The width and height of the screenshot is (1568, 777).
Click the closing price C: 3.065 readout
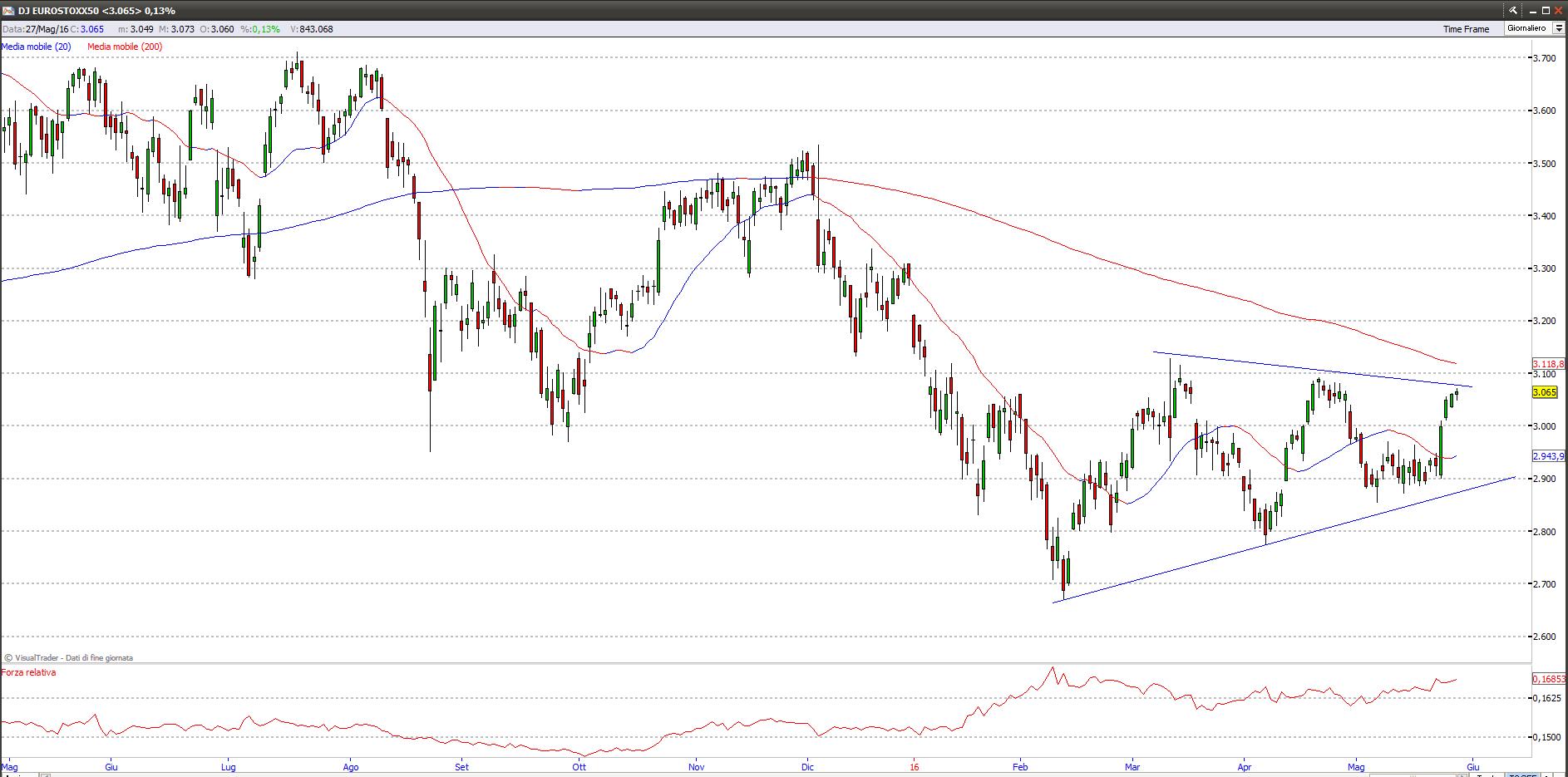tap(88, 29)
